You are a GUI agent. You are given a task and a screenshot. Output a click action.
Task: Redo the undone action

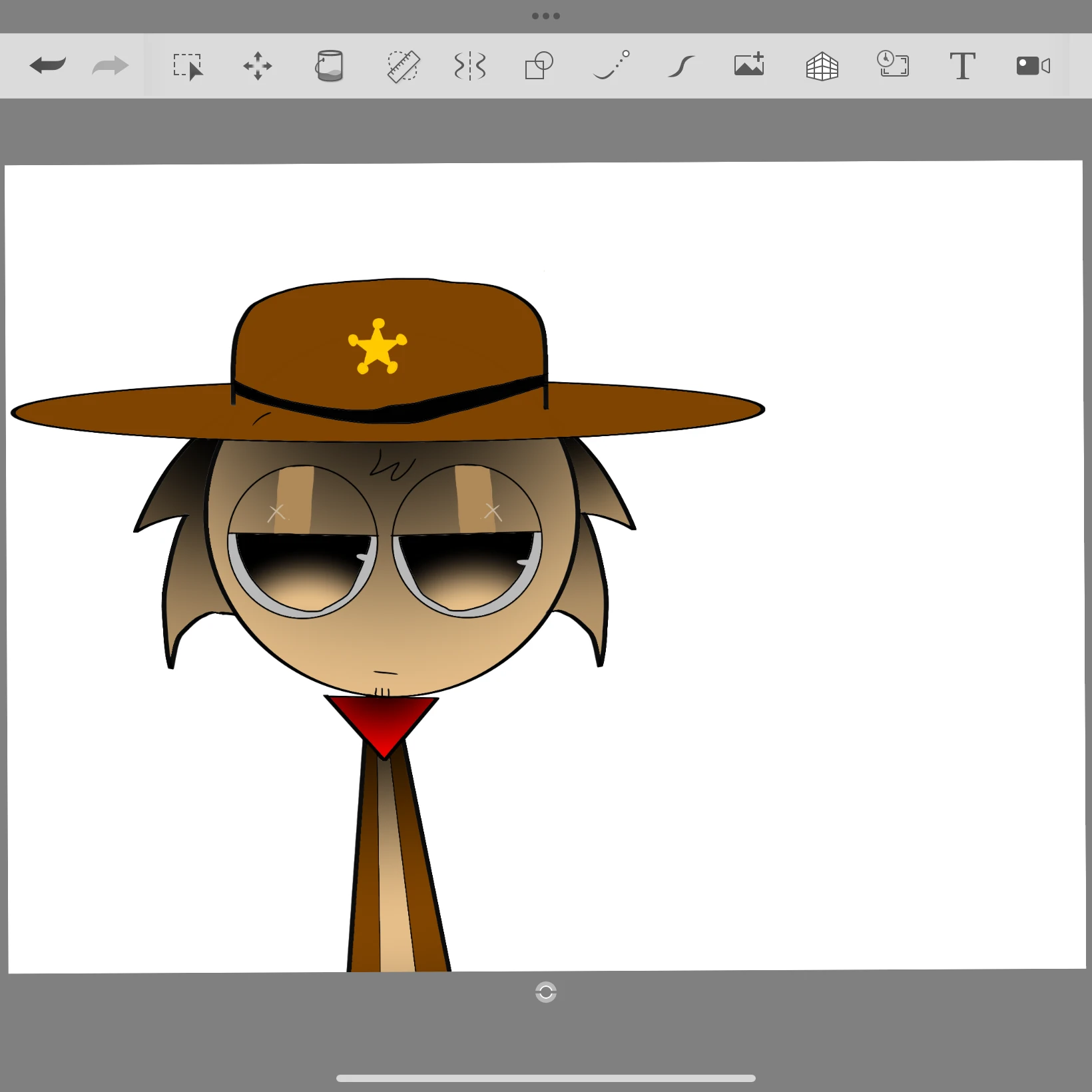click(x=111, y=65)
